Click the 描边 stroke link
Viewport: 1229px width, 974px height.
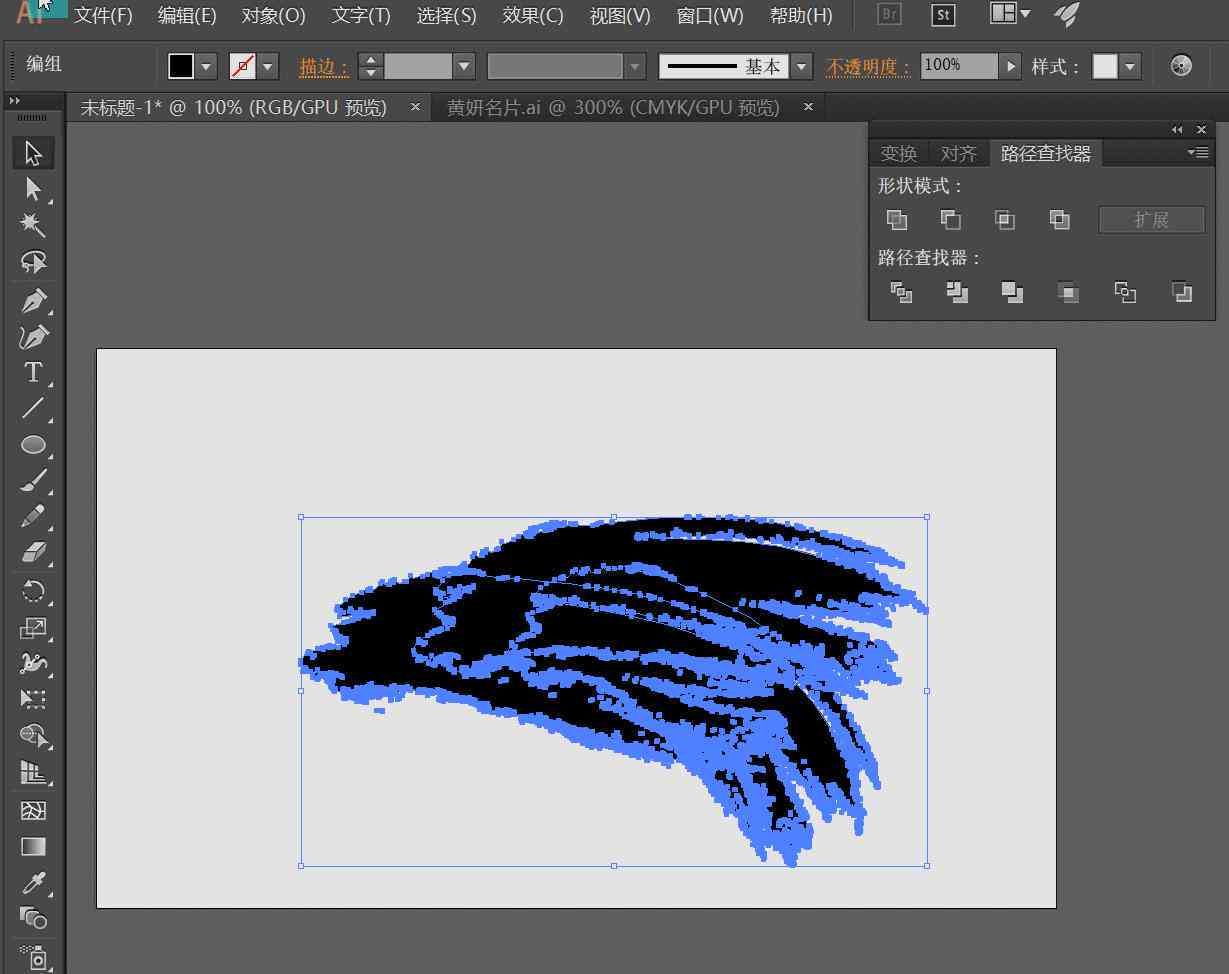click(x=324, y=67)
